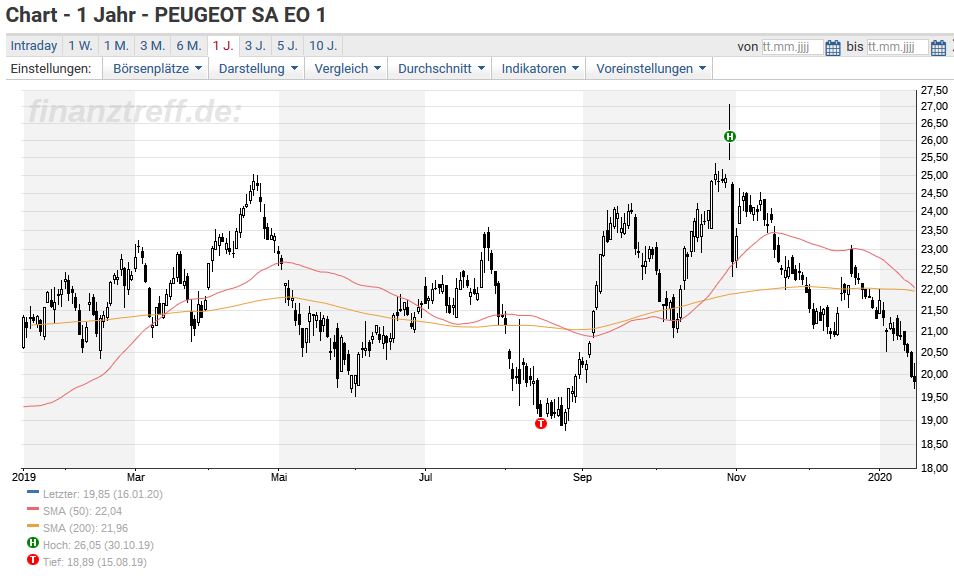The height and width of the screenshot is (576, 954).
Task: Click 'Hoch: 26,05 (30.10.19)' legend text
Action: (98, 546)
